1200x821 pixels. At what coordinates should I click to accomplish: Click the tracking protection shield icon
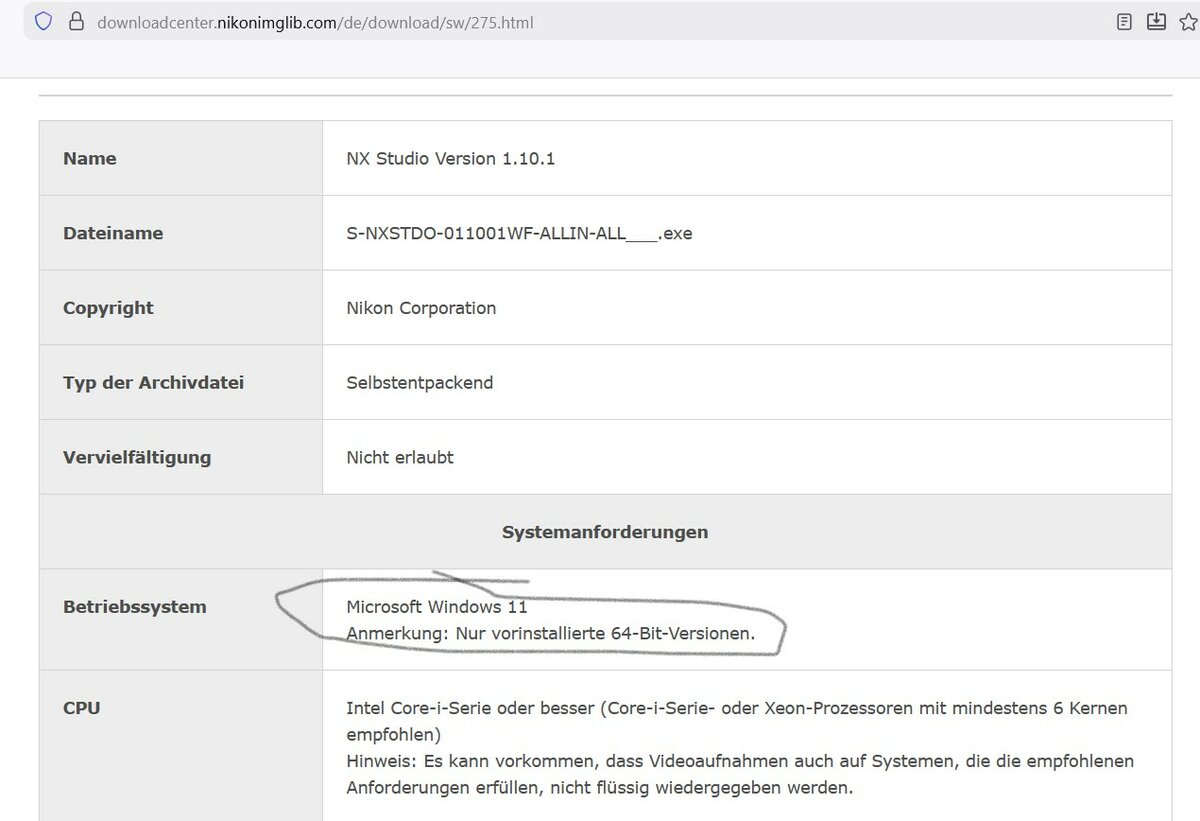pyautogui.click(x=43, y=21)
